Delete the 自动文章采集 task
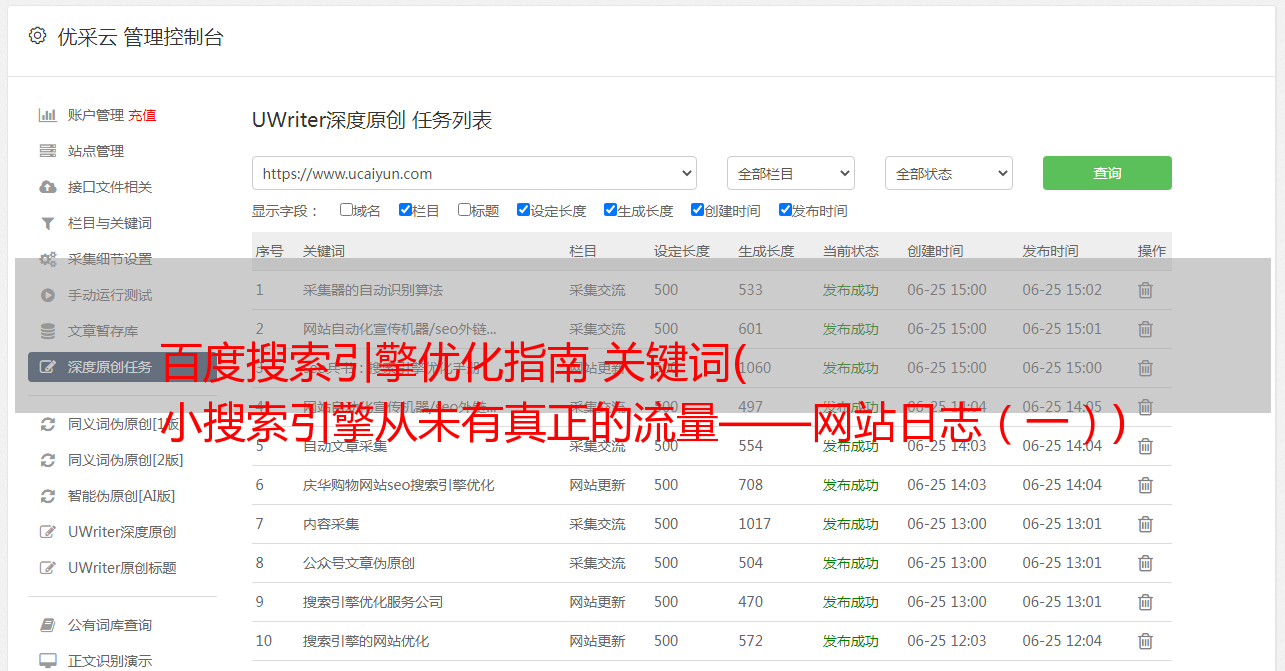Viewport: 1285px width, 671px height. tap(1146, 446)
